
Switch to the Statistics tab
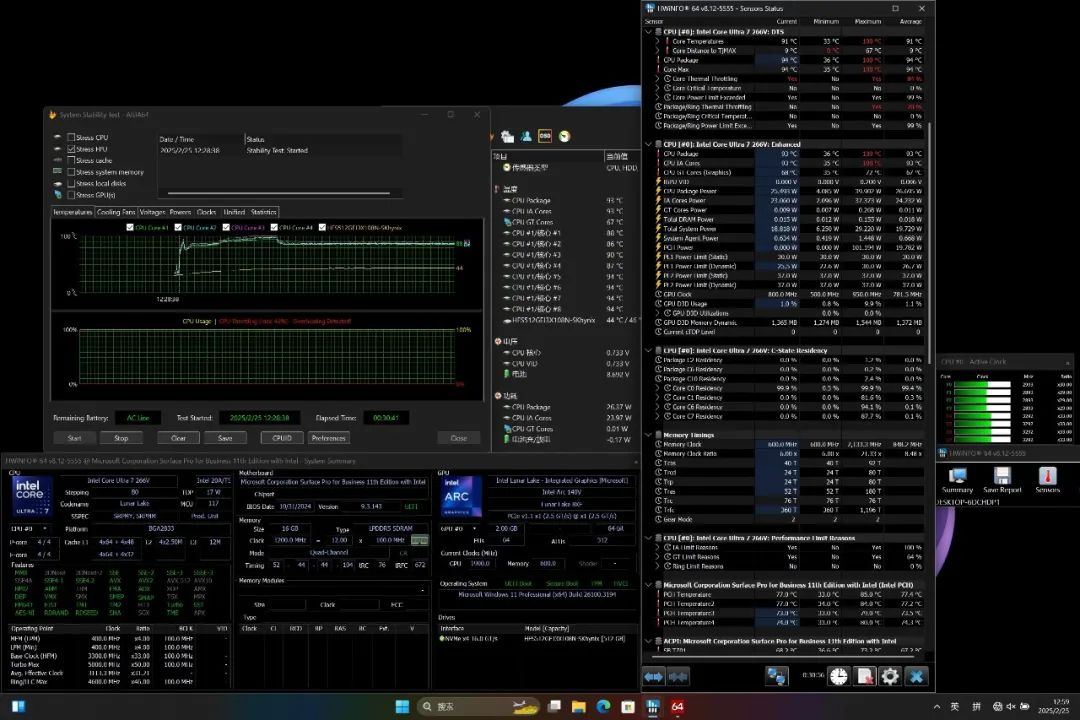pyautogui.click(x=264, y=212)
